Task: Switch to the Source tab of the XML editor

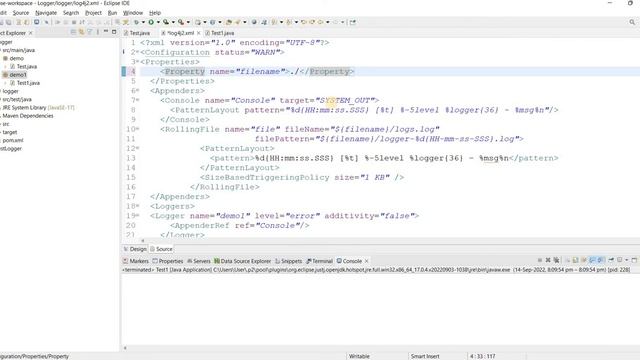Action: tap(161, 249)
